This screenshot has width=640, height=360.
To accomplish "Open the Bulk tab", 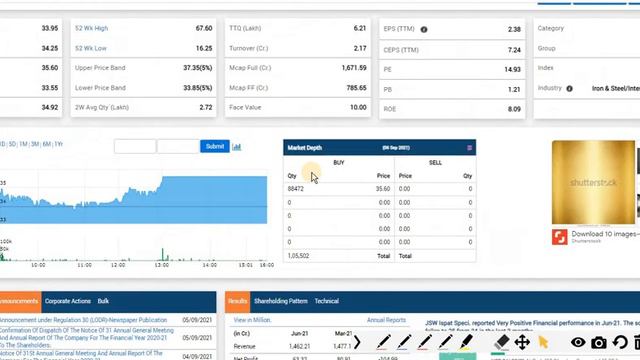I will point(103,301).
